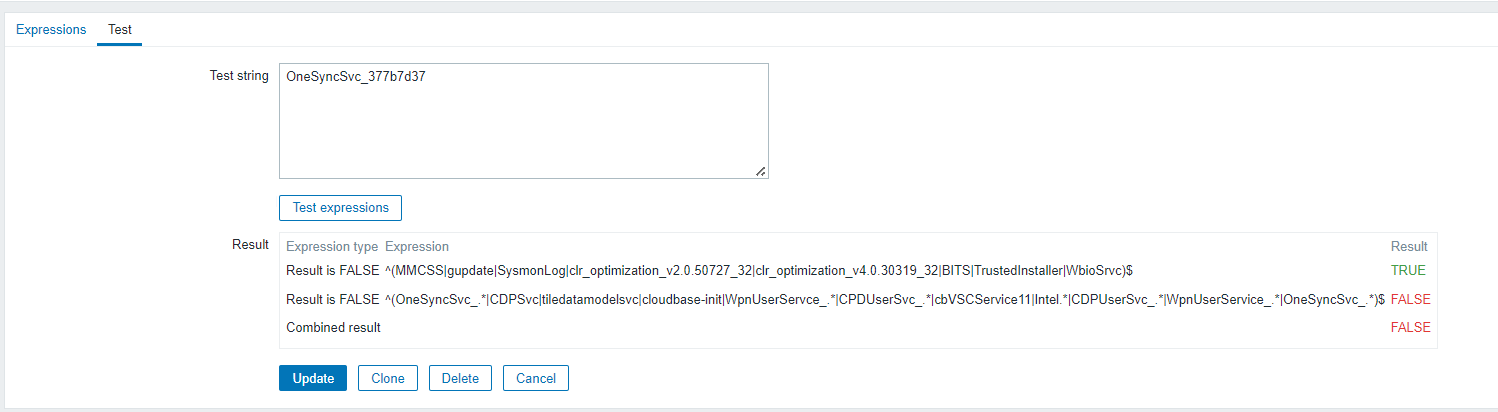This screenshot has height=412, width=1498.
Task: Click the Expression type column header
Action: tap(332, 246)
